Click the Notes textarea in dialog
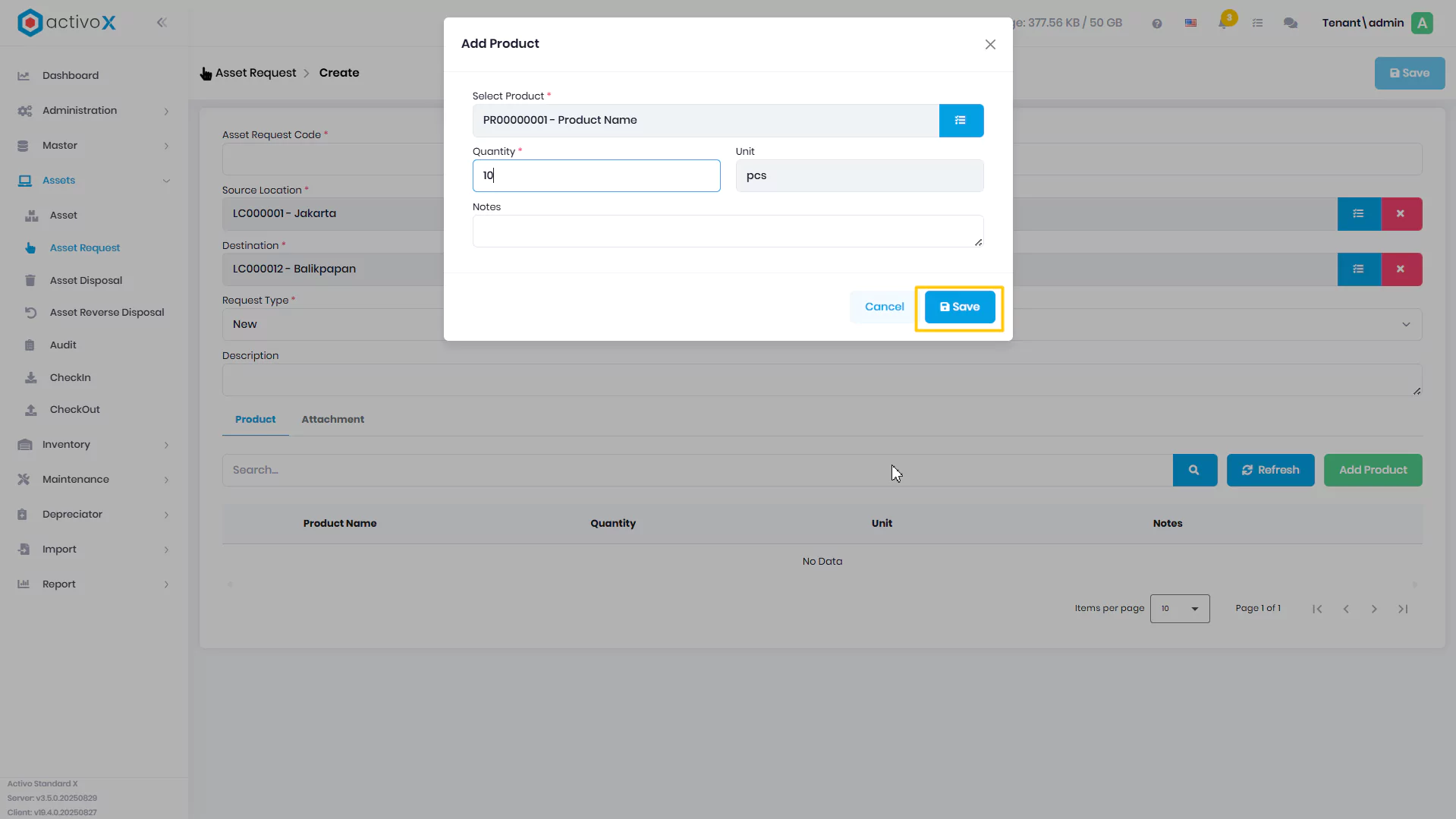 (728, 232)
